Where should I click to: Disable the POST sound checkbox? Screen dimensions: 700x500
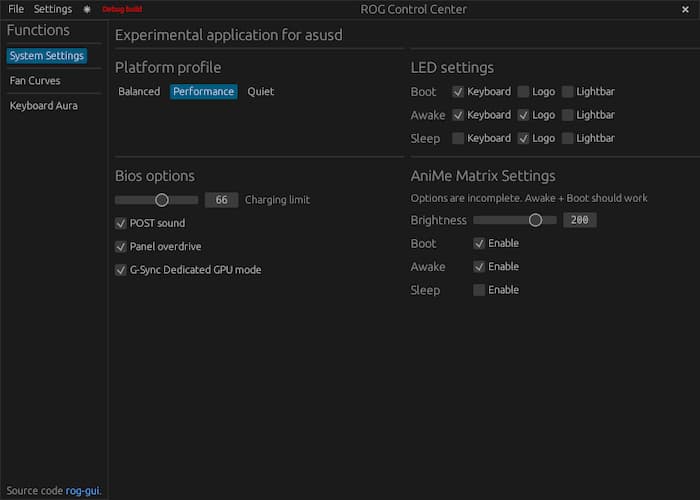[121, 223]
